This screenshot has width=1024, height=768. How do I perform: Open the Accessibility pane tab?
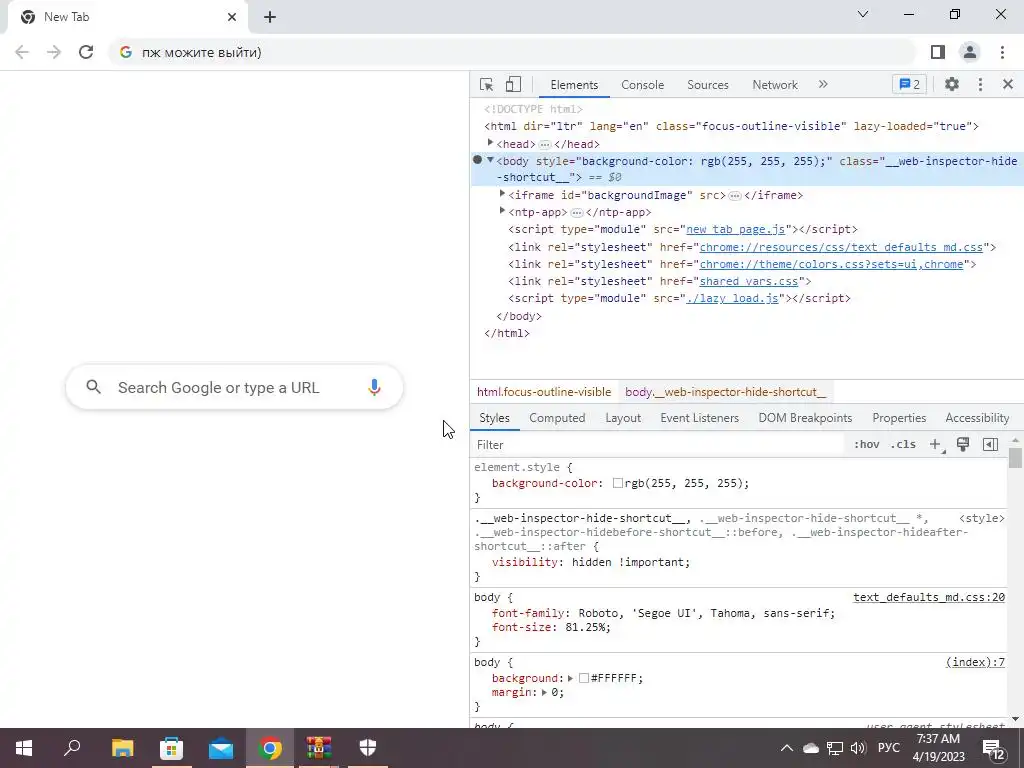coord(977,418)
